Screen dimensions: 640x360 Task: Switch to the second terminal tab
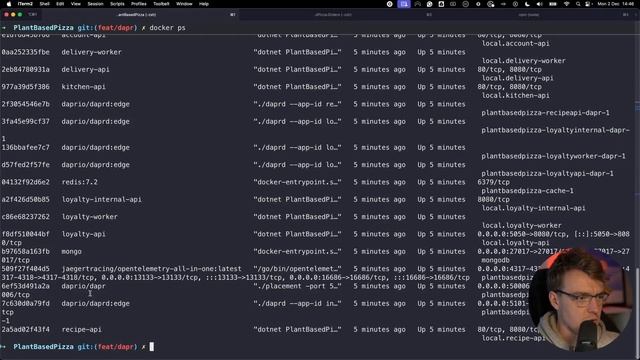pos(333,14)
